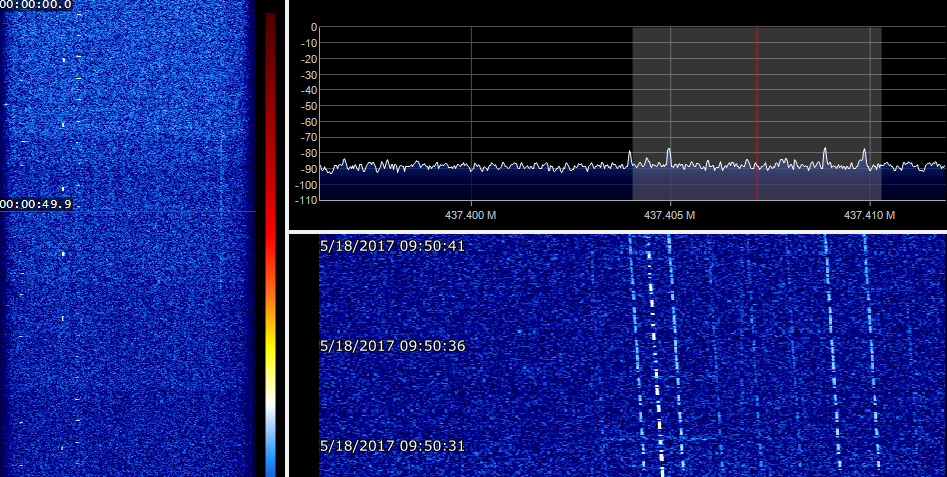This screenshot has width=947, height=477.
Task: Click the waterfall timestamp 09:50:31
Action: click(x=393, y=446)
